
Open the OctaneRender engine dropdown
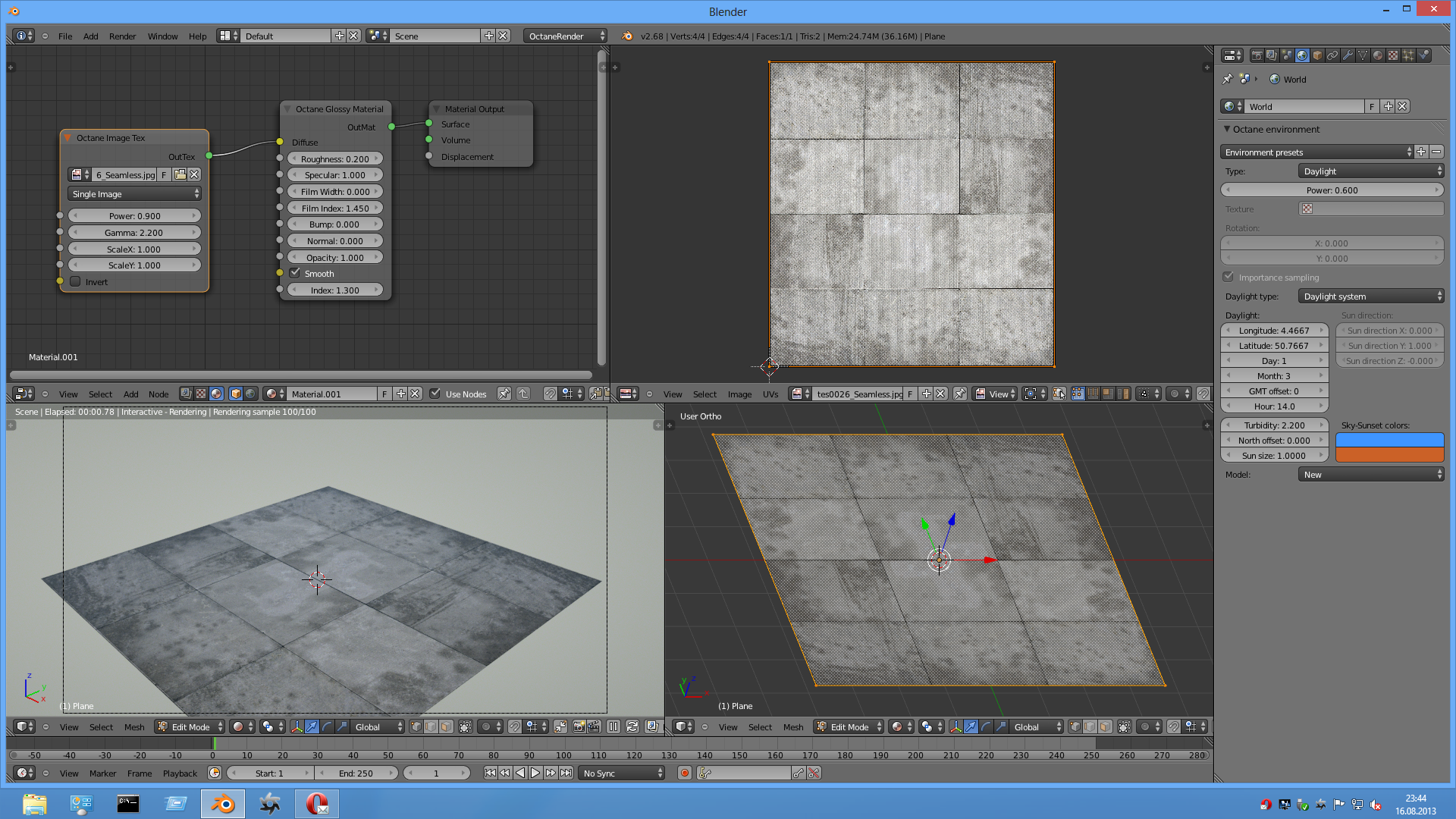[x=565, y=36]
